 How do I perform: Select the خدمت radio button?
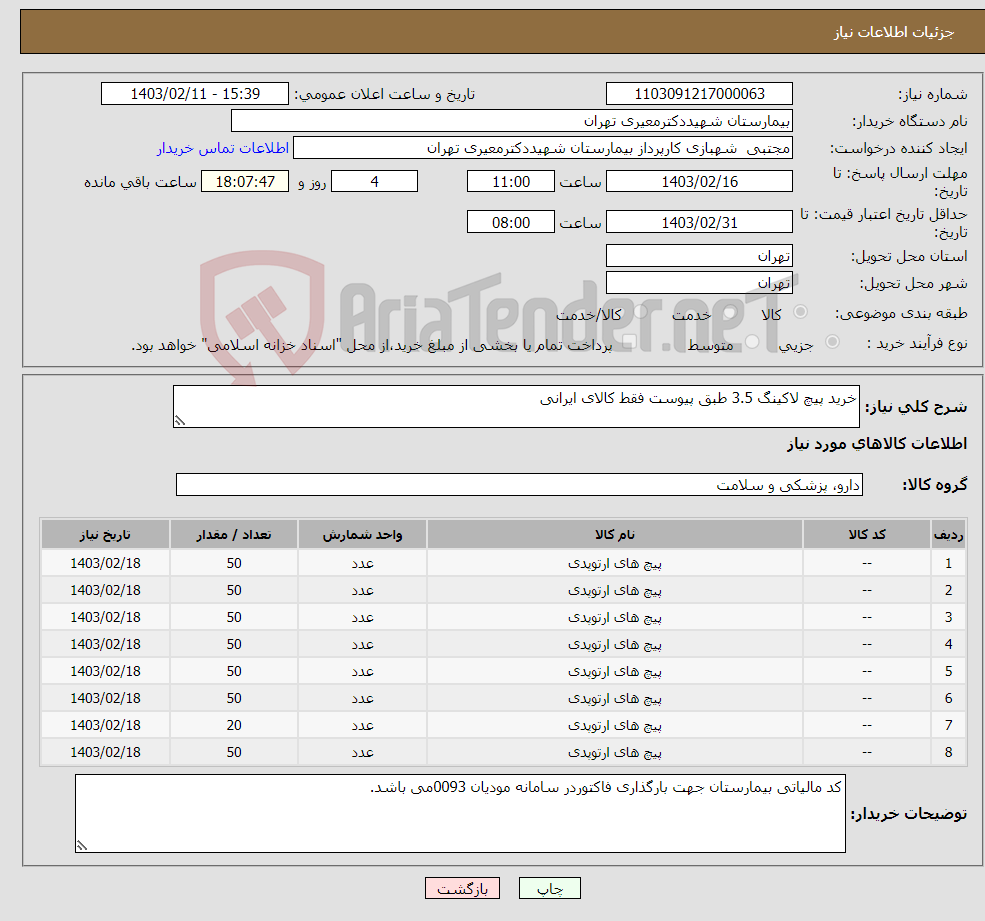point(729,312)
